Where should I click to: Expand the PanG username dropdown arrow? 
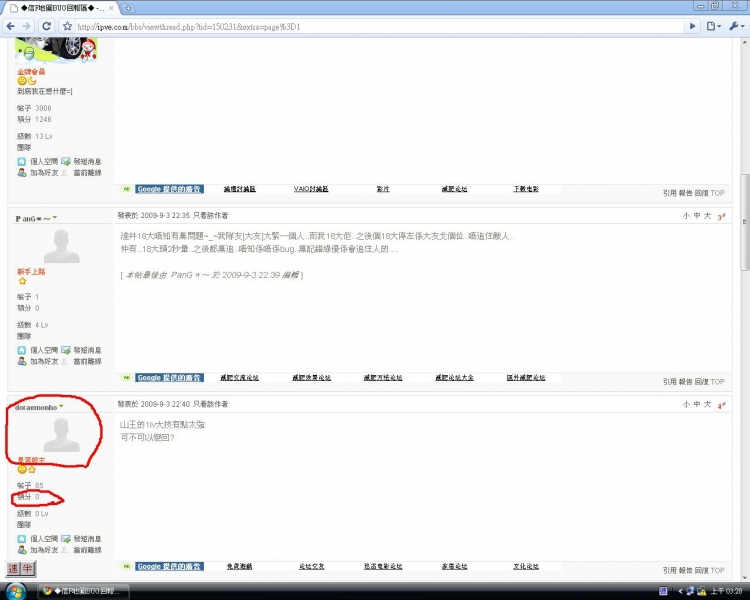coord(55,218)
